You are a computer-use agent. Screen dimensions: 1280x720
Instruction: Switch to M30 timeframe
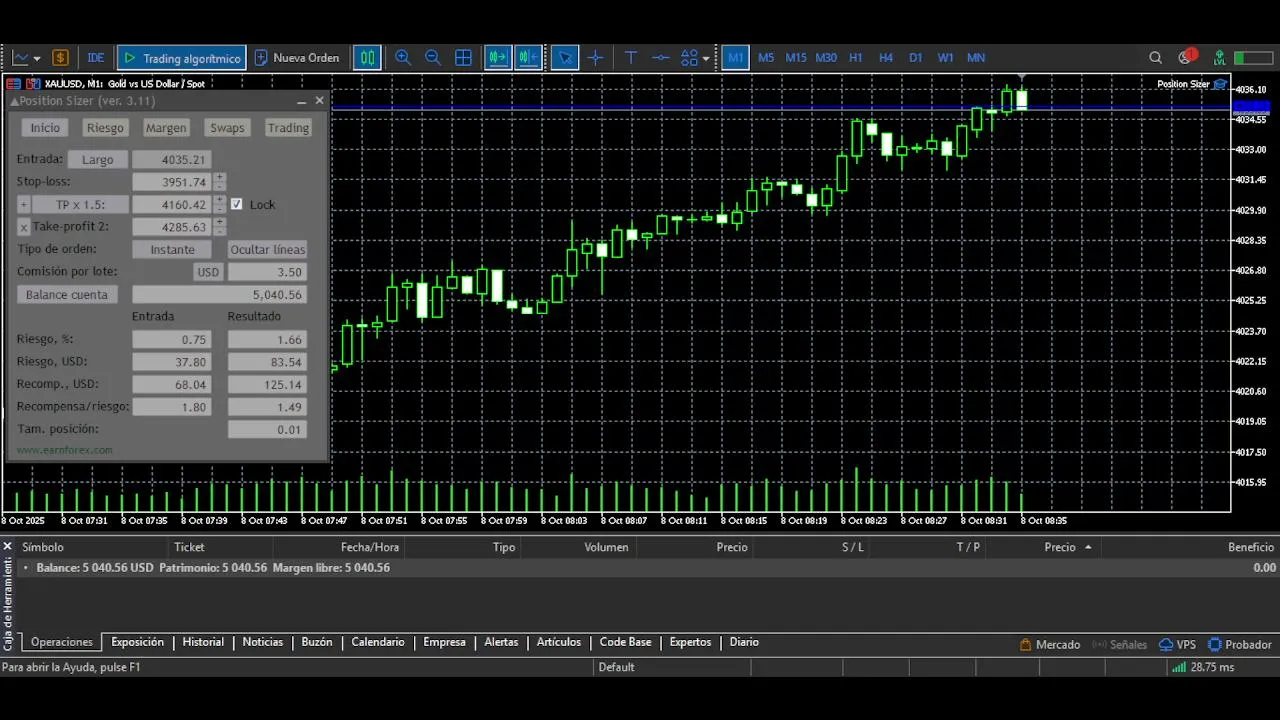[x=826, y=58]
